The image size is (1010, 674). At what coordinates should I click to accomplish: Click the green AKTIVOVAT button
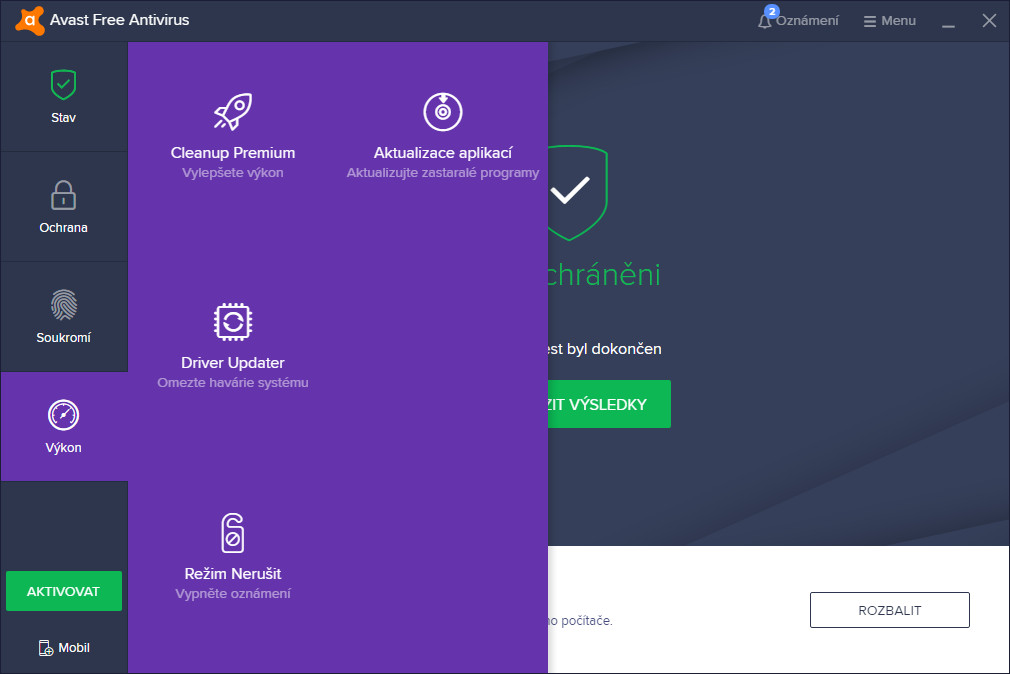pos(64,591)
